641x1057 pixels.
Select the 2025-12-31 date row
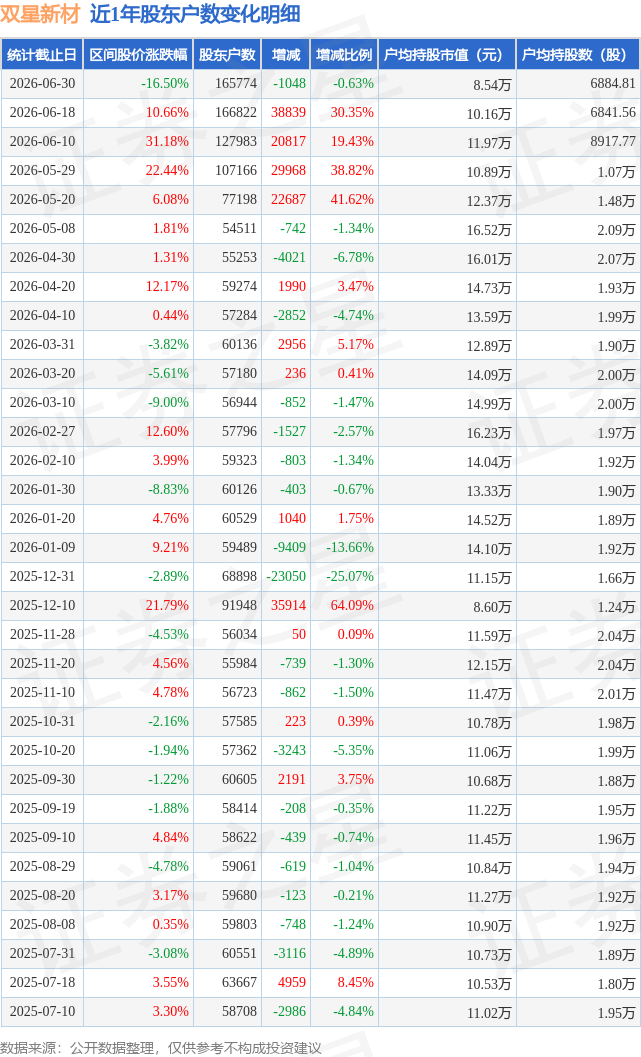click(321, 576)
